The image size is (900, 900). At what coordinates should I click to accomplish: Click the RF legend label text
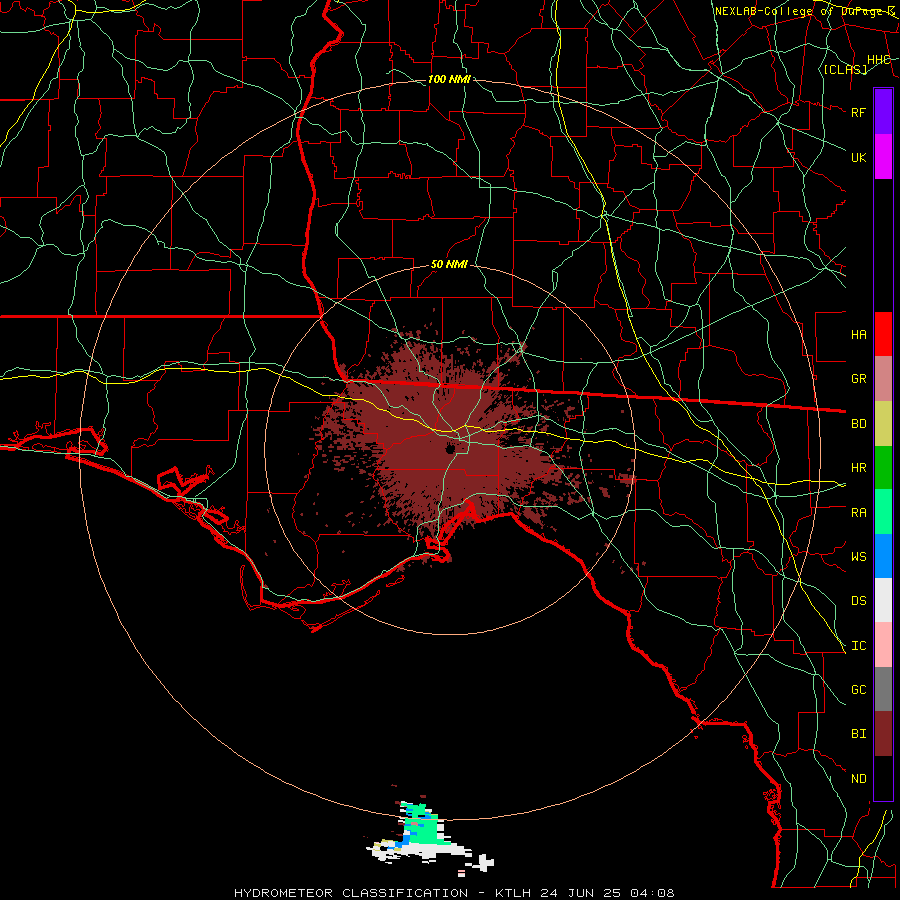[859, 112]
